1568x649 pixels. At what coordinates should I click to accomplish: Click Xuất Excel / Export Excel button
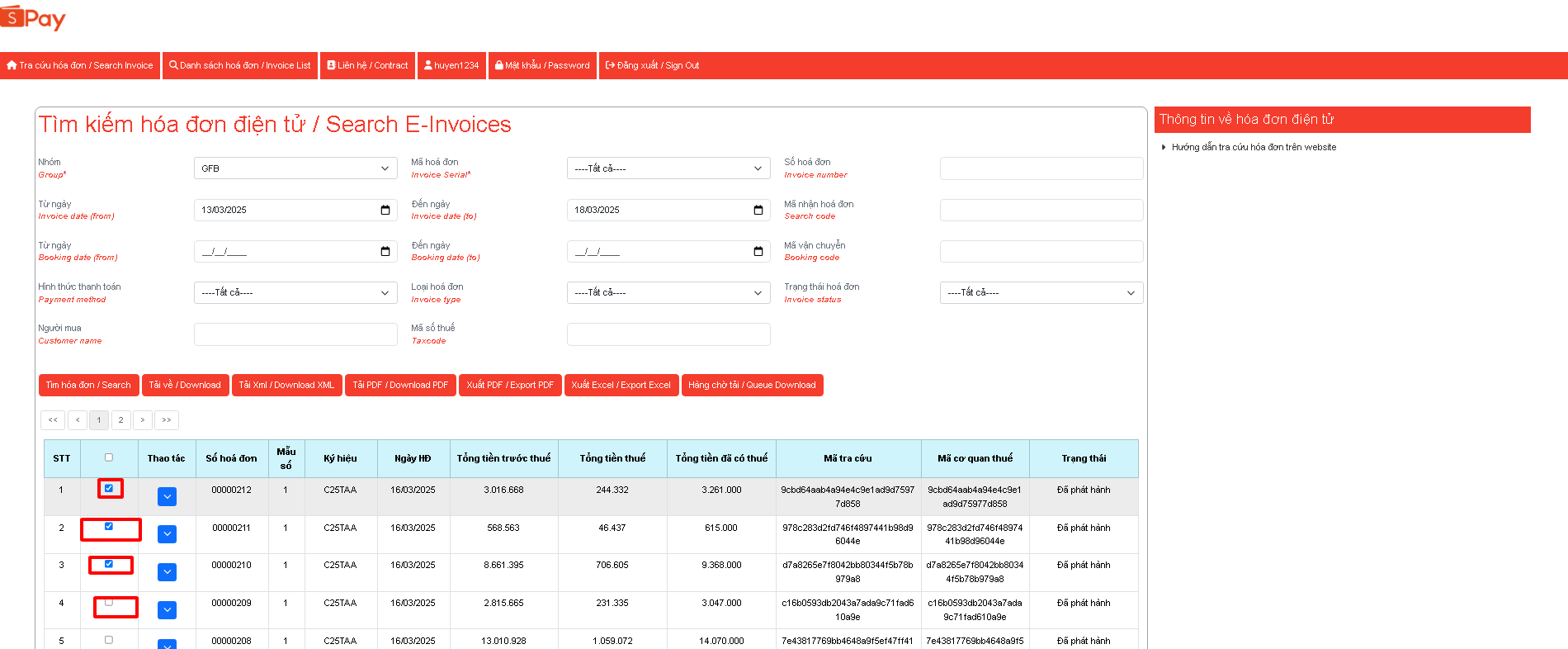[x=621, y=385]
